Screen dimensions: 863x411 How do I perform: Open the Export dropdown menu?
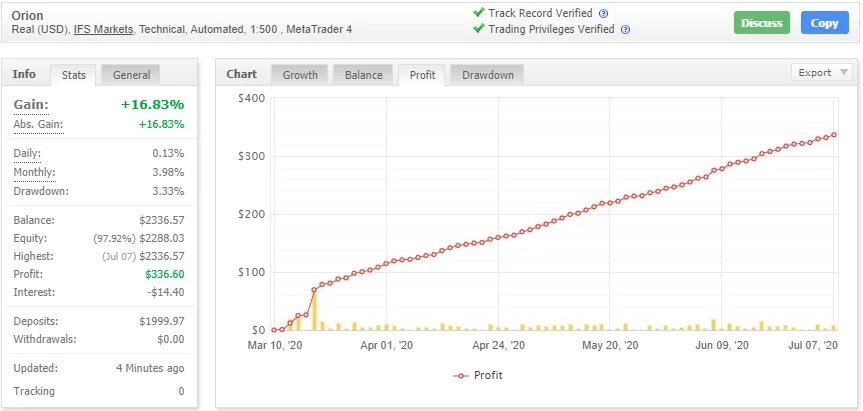822,73
